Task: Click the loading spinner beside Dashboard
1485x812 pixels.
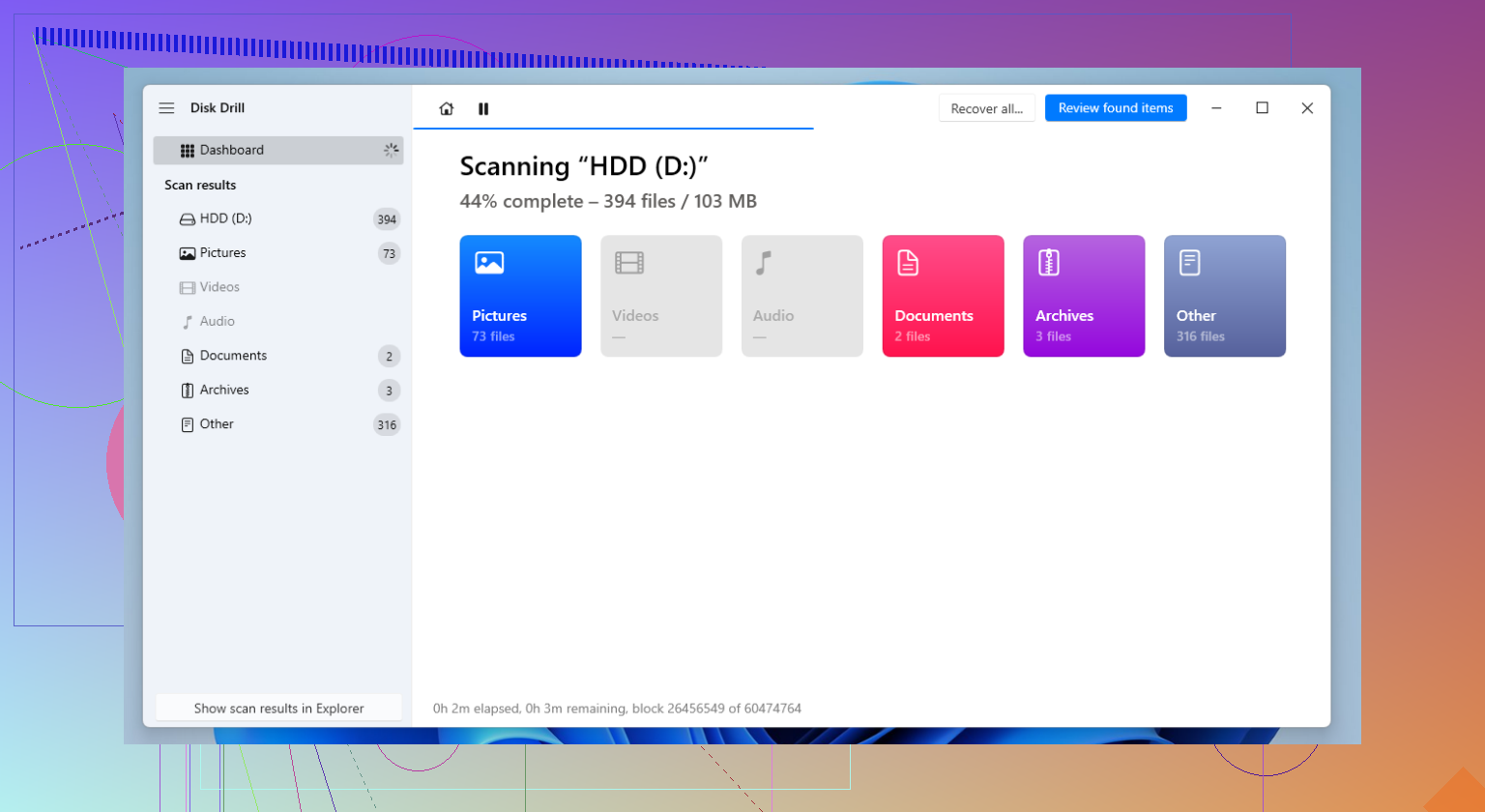Action: point(391,150)
